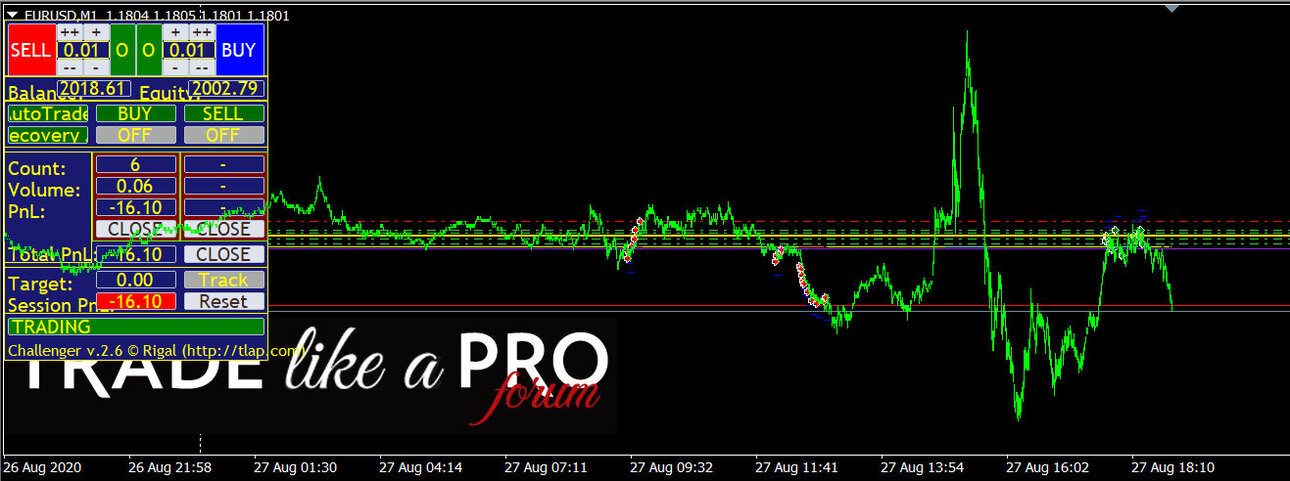1290x481 pixels.
Task: Click the Total PnL value -16.10
Action: coord(135,255)
